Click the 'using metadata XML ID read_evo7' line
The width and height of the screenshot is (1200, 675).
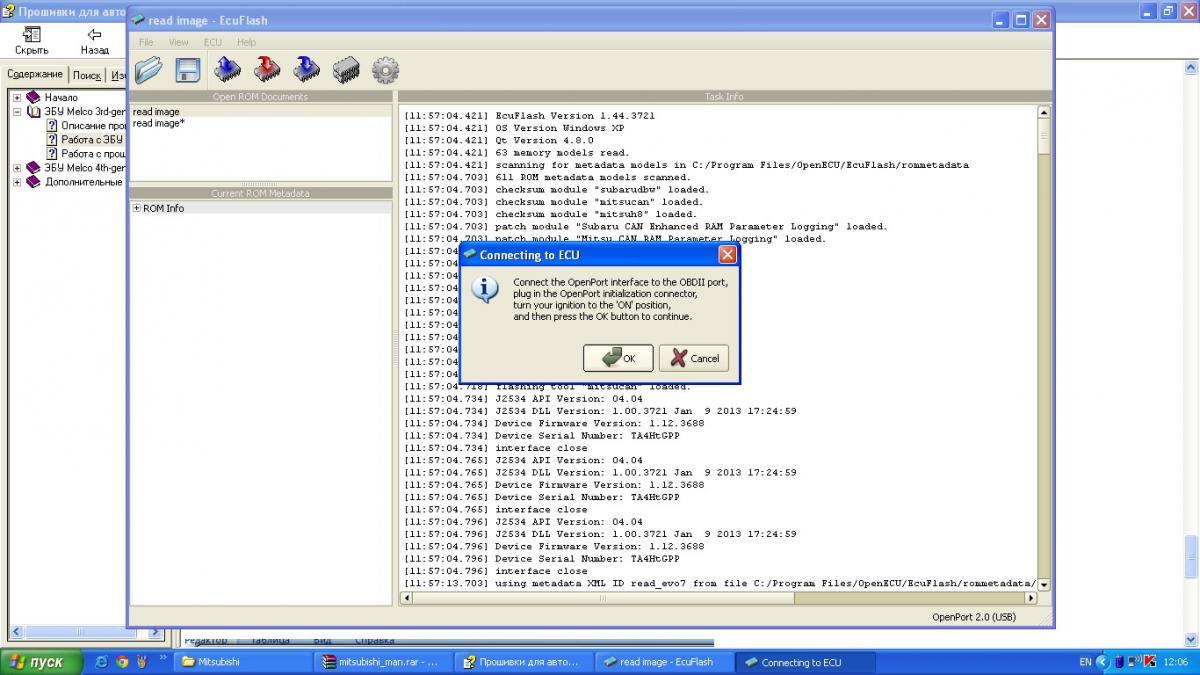pyautogui.click(x=720, y=583)
